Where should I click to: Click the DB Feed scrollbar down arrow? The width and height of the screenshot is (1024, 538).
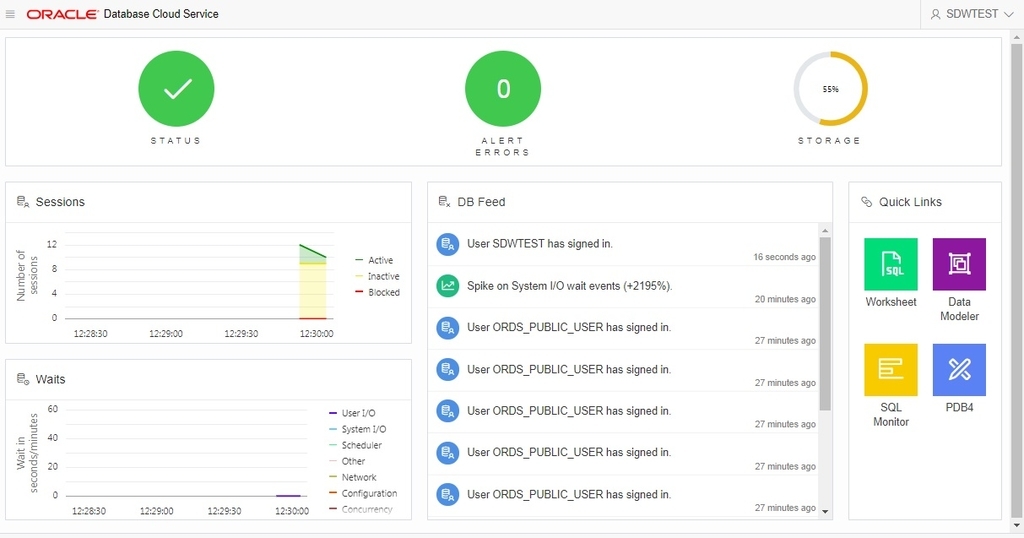[x=825, y=511]
